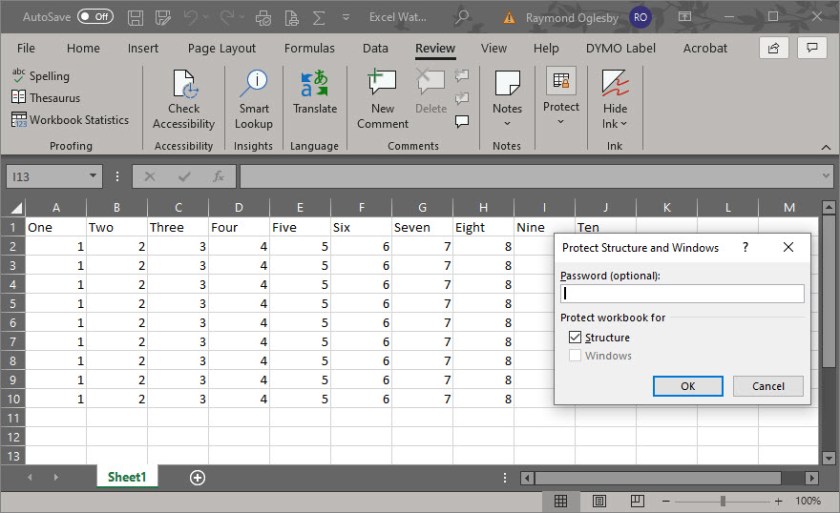This screenshot has height=513, width=840.
Task: Click the Previous Comment icon
Action: point(462,76)
